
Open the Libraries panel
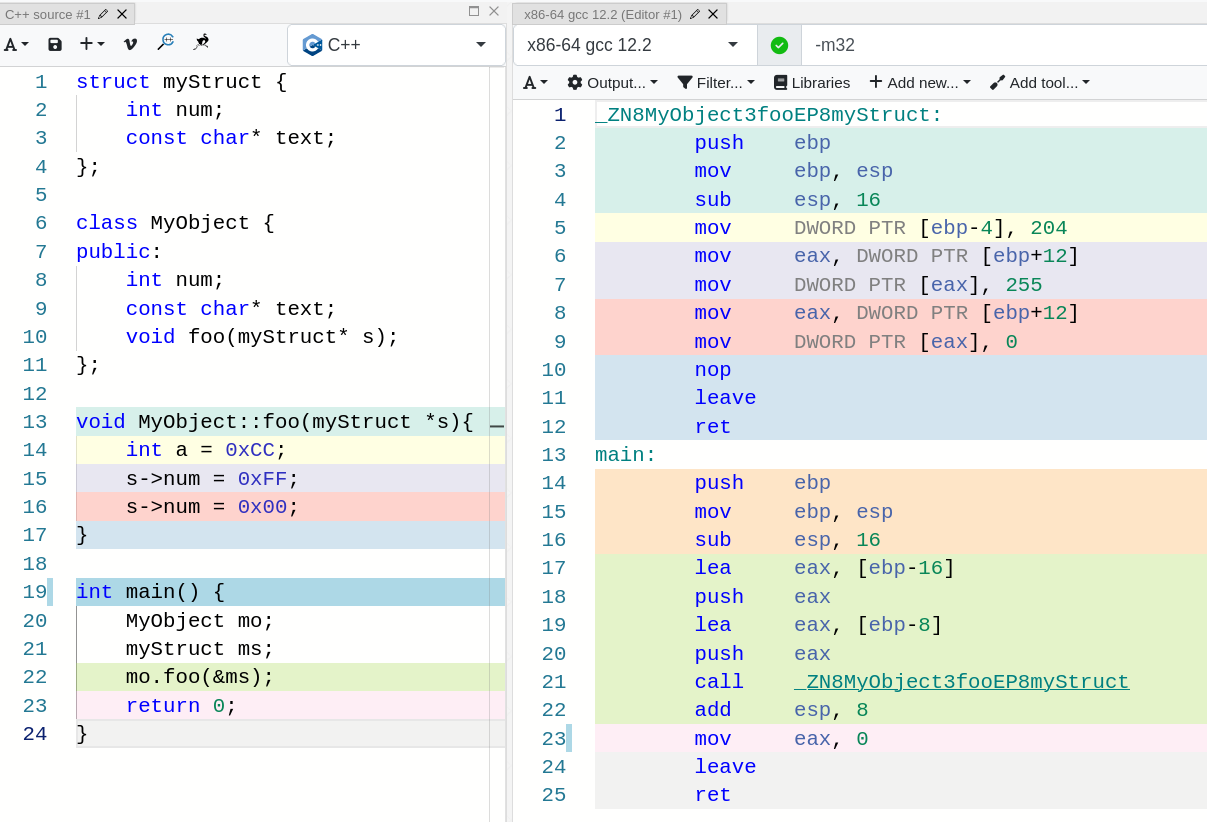[x=811, y=83]
